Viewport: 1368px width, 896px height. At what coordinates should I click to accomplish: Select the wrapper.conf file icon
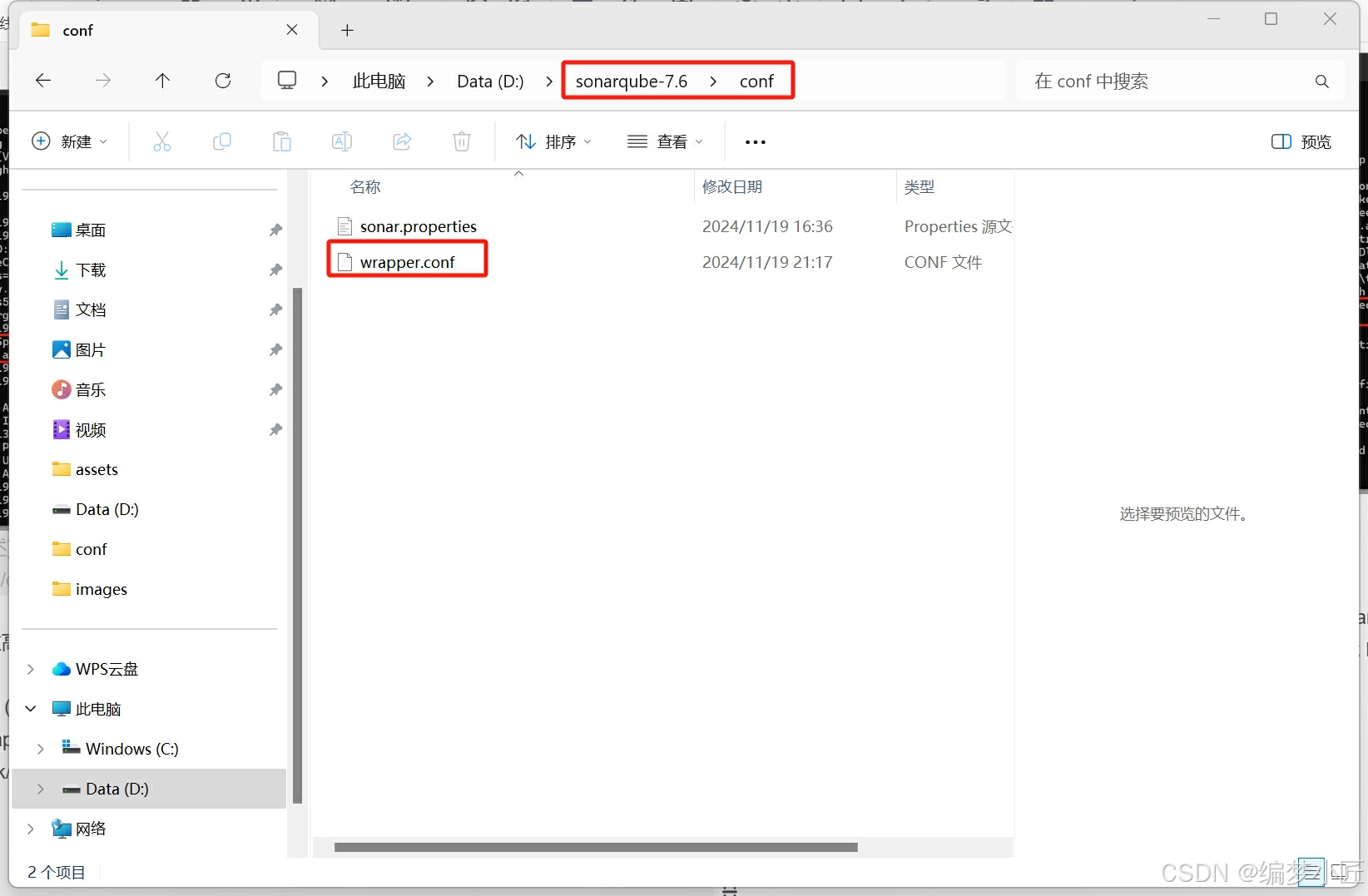344,262
